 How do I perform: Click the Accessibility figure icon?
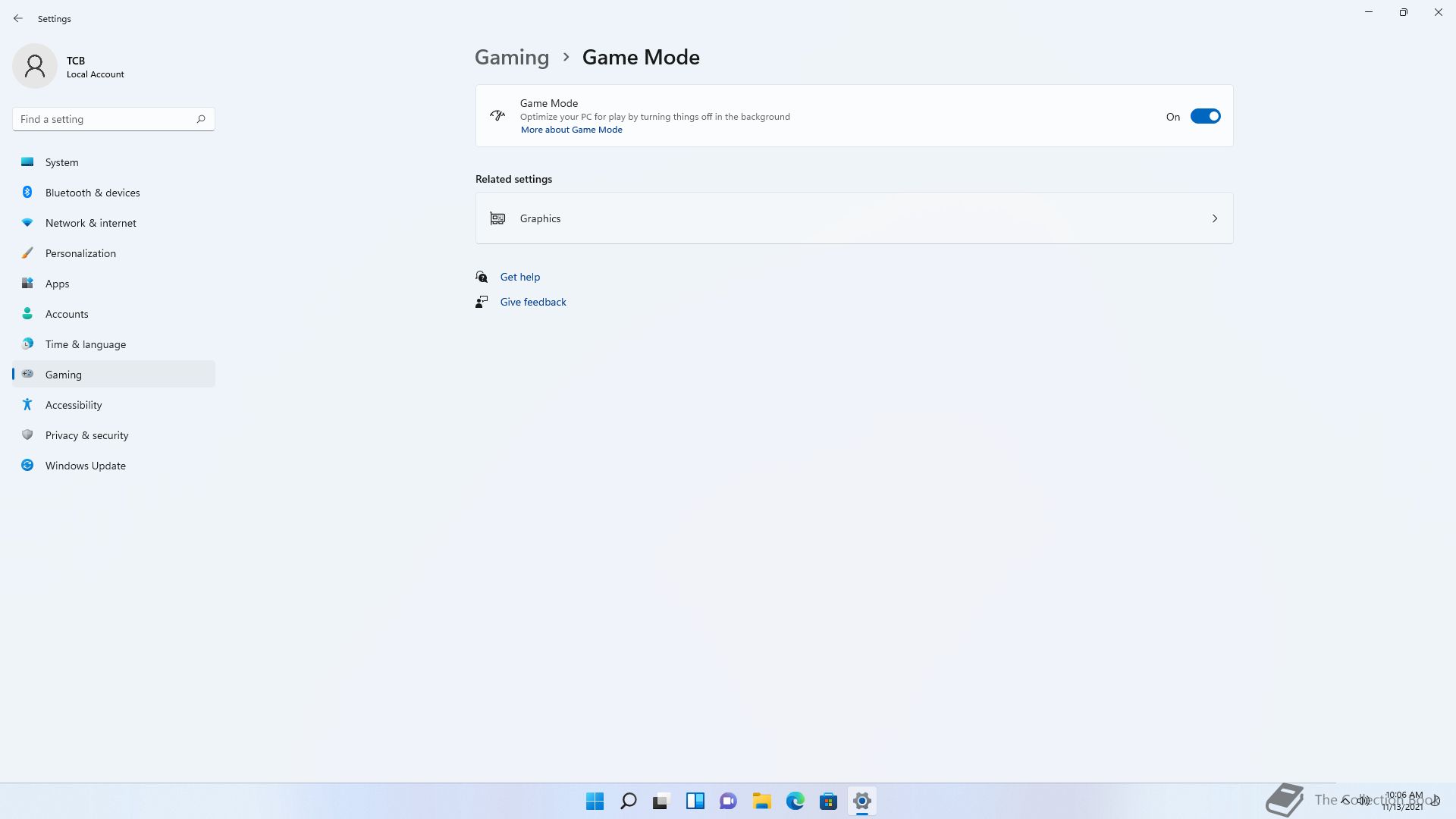pyautogui.click(x=27, y=404)
